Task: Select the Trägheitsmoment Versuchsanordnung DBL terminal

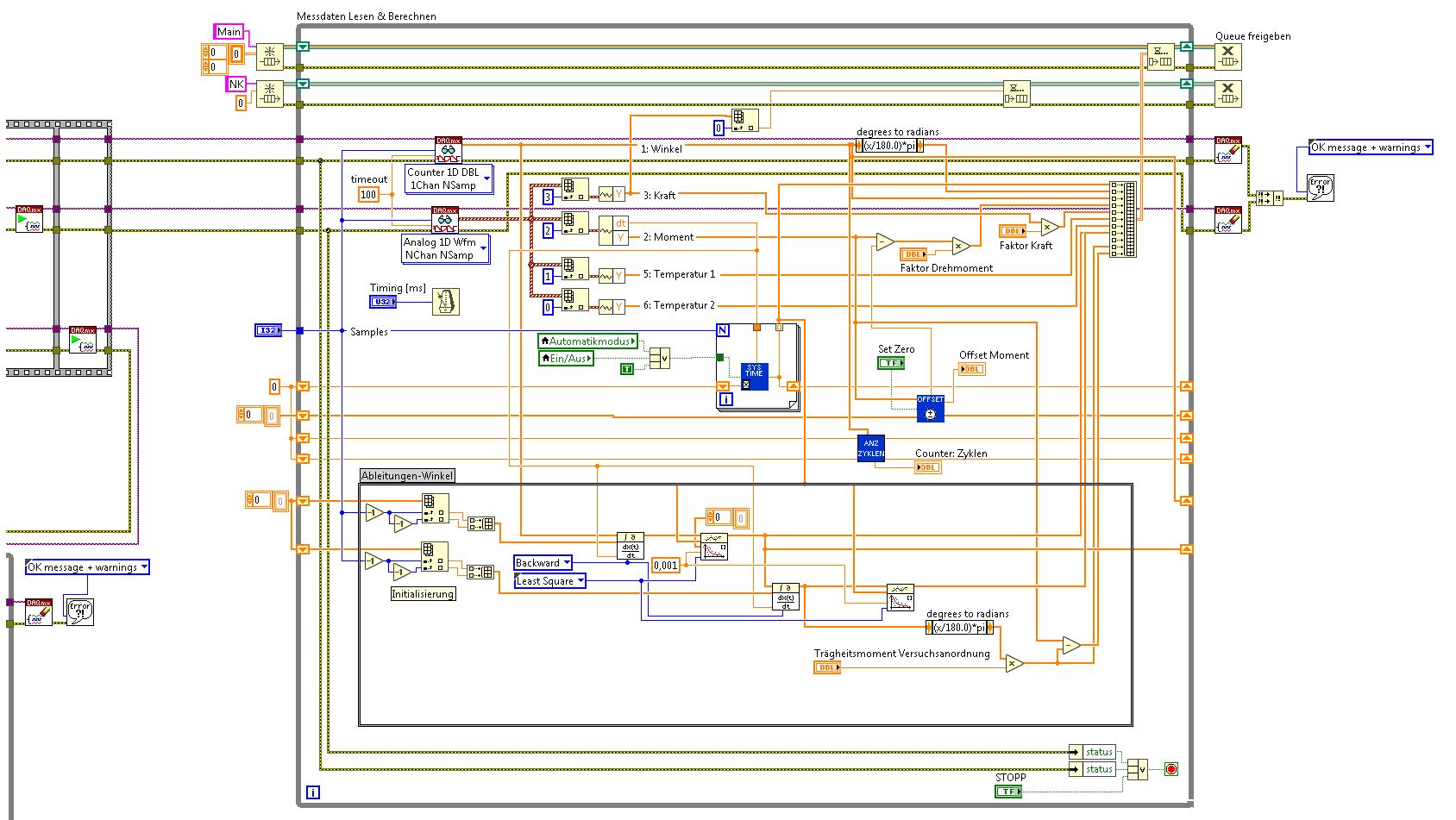Action: click(x=827, y=667)
